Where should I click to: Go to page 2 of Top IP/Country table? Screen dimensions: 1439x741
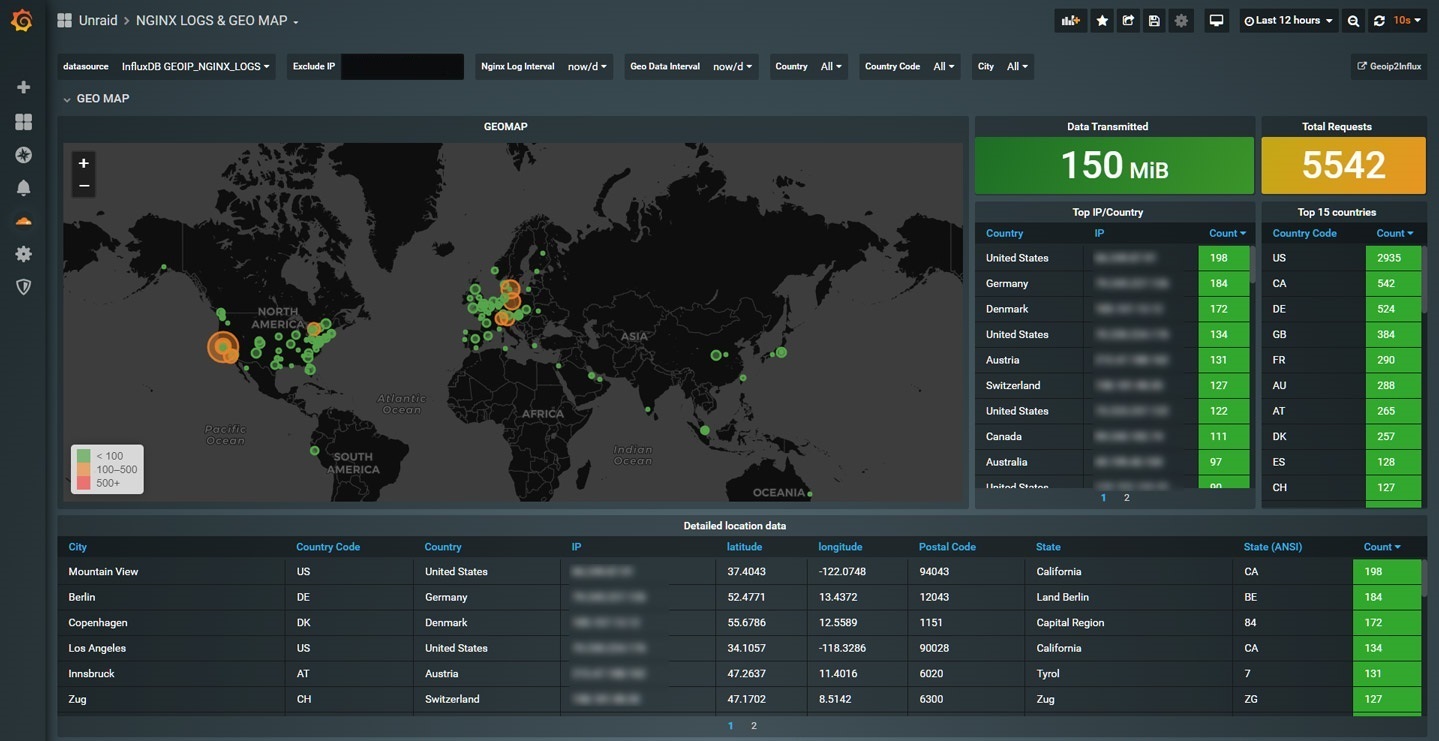1125,495
